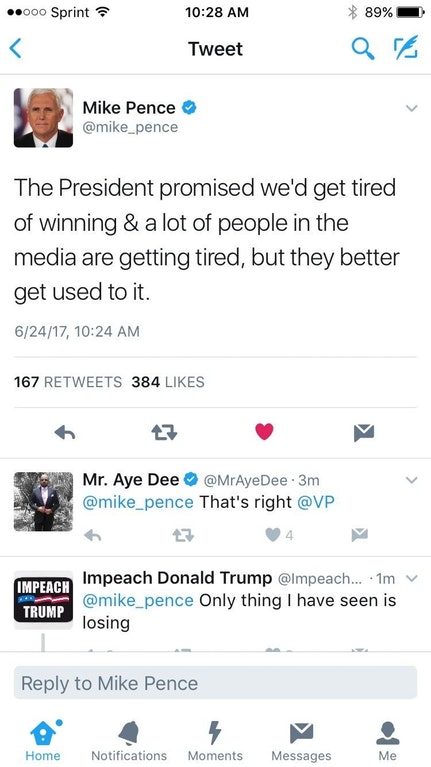Compose a new tweet with quill icon
431x767 pixels.
(406, 47)
